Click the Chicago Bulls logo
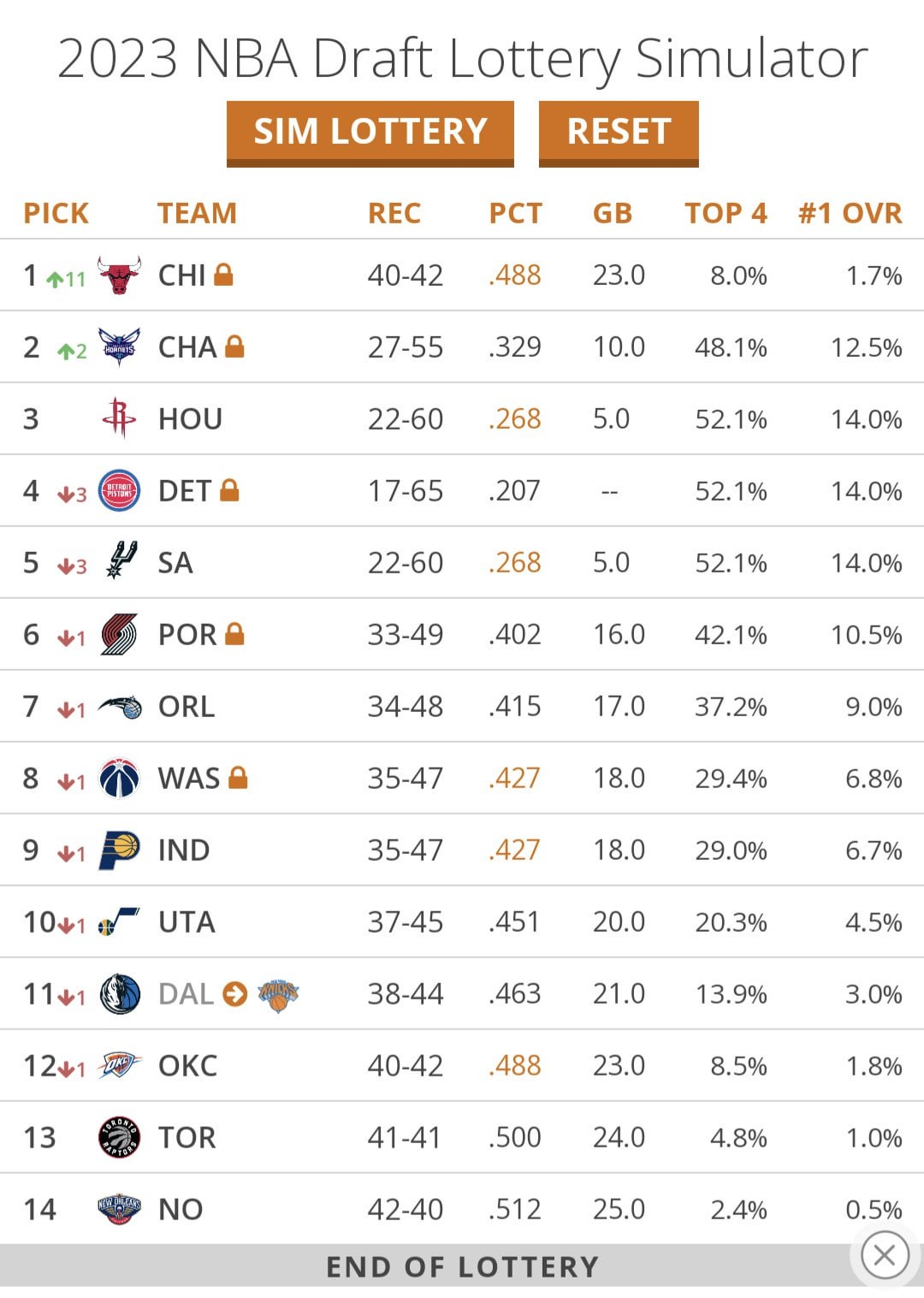 [x=119, y=276]
